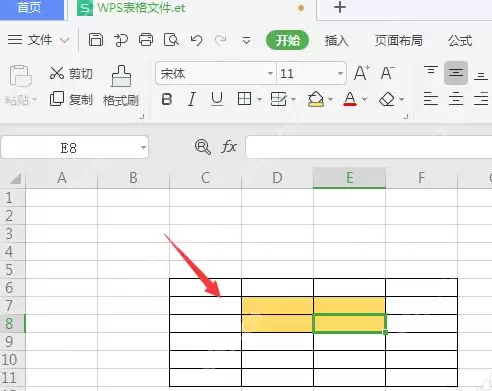The image size is (492, 391).
Task: Open the 公式 ribbon tab
Action: [x=460, y=40]
